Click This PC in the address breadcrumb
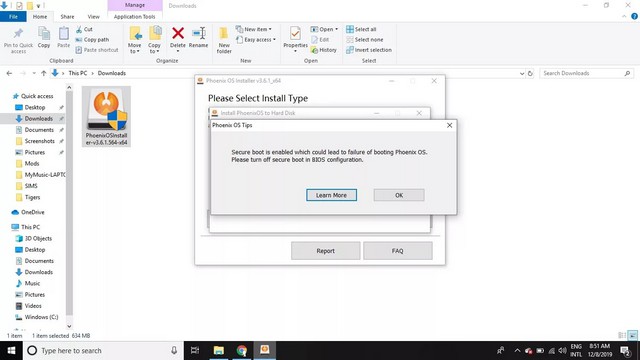640x360 pixels. (x=78, y=73)
